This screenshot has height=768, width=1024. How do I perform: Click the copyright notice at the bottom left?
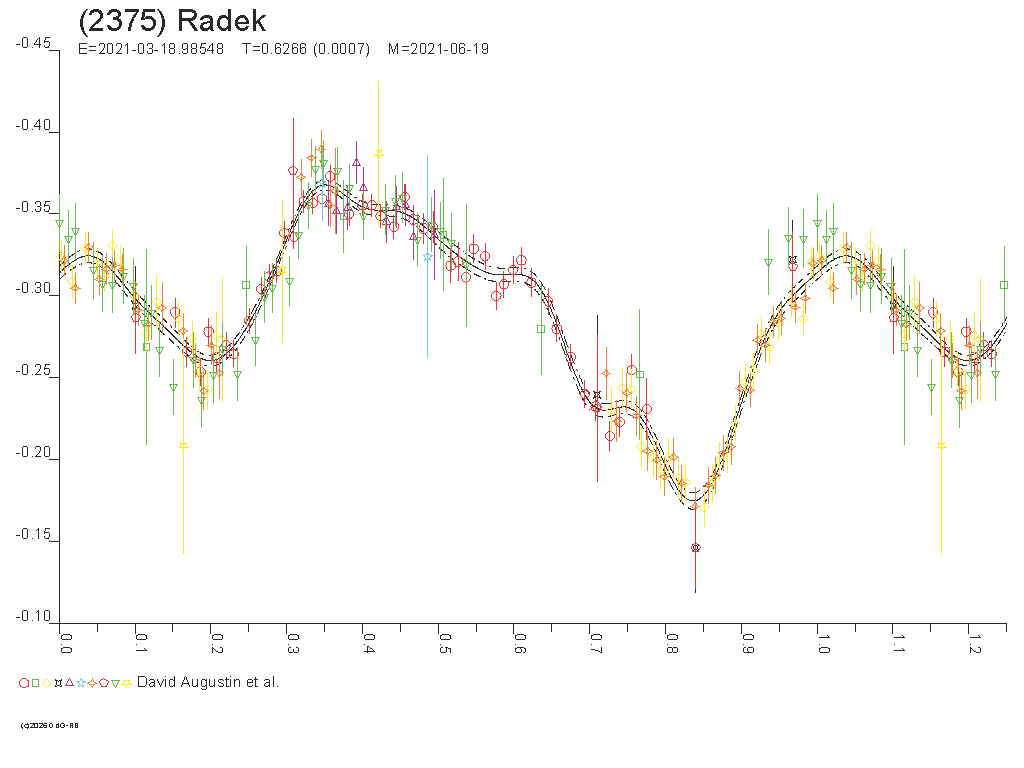point(50,726)
